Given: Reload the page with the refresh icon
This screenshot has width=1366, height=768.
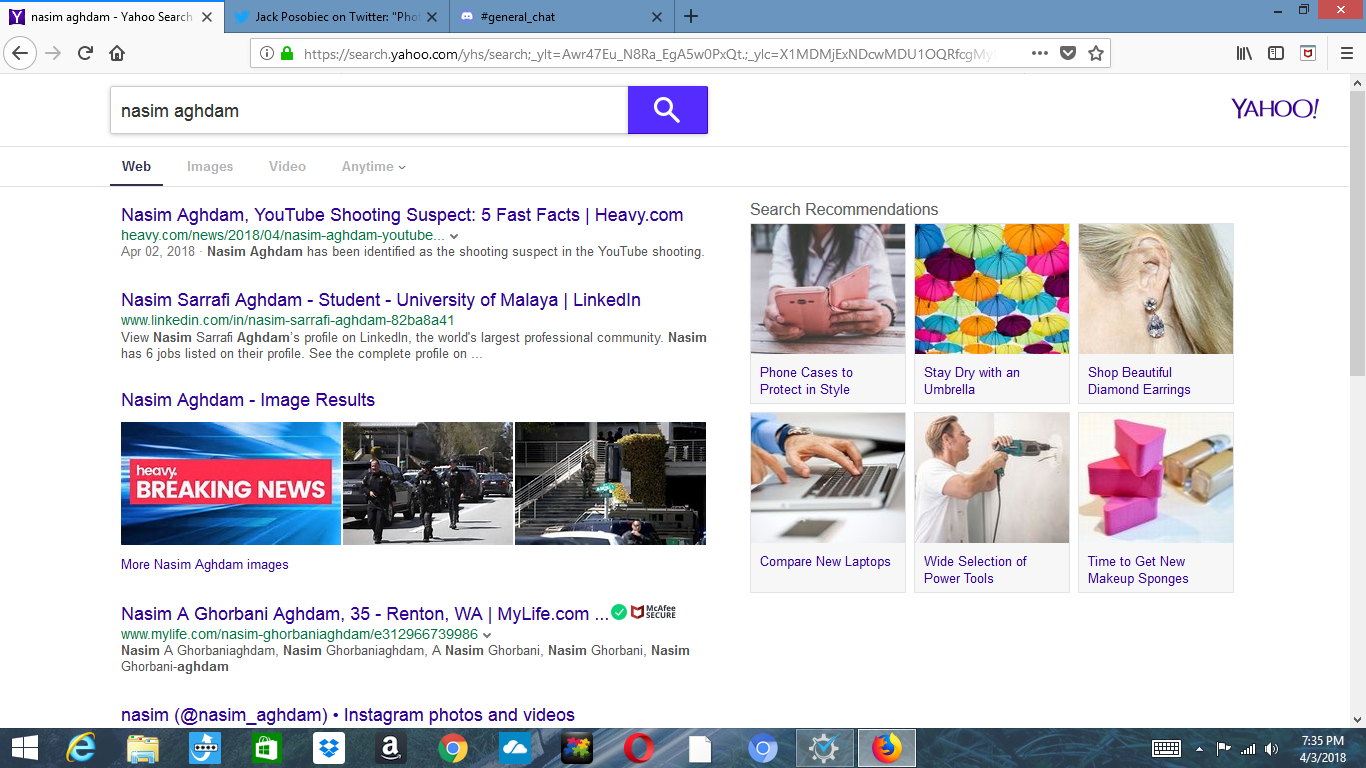Looking at the screenshot, I should click(85, 54).
